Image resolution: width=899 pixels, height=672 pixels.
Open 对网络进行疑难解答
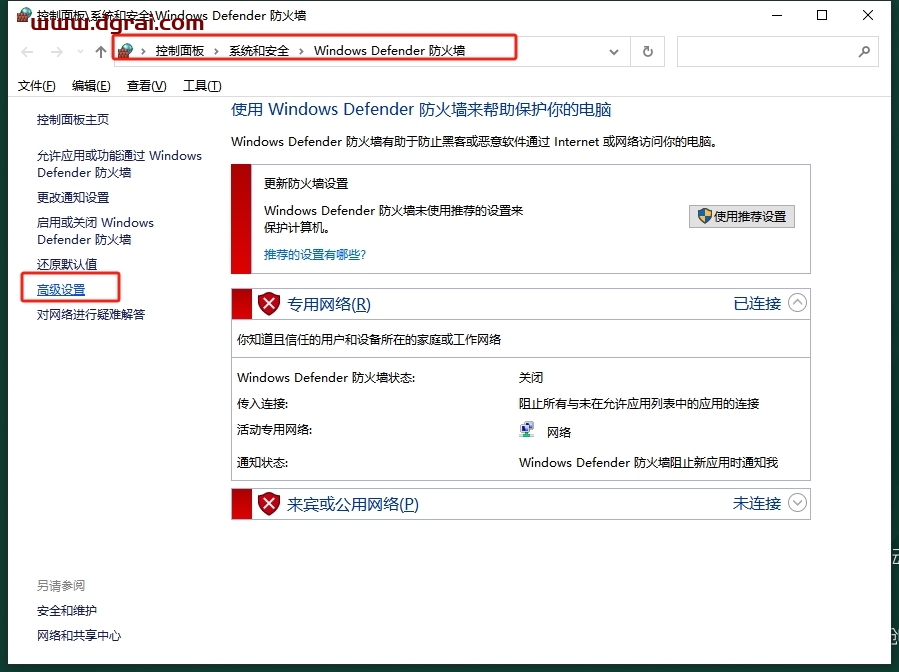[x=91, y=314]
